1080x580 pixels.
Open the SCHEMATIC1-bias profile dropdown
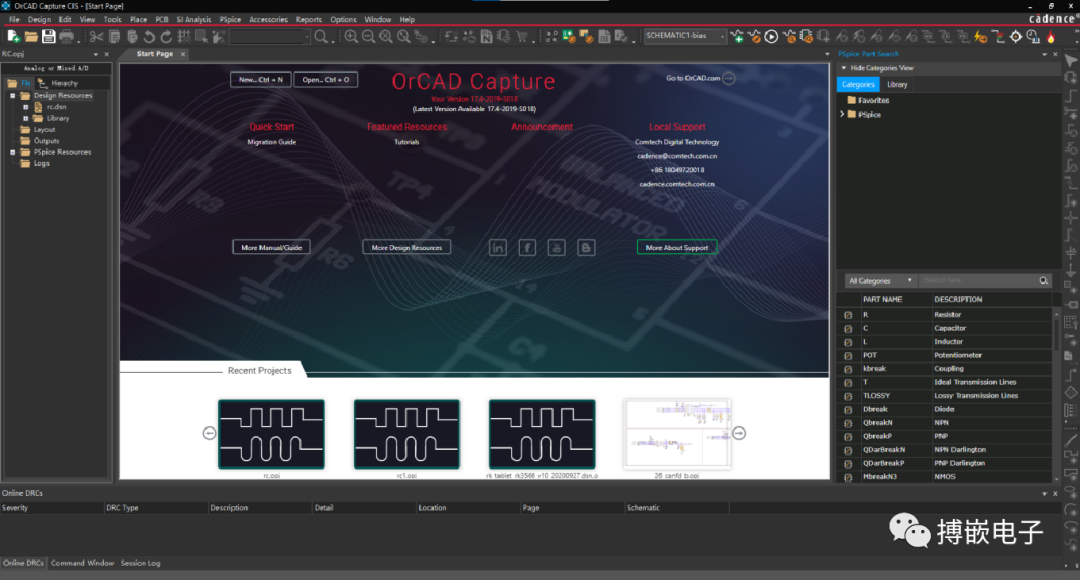click(x=722, y=36)
